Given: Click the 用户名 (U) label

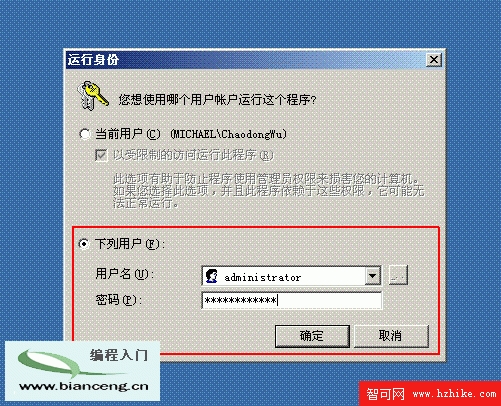Looking at the screenshot, I should [125, 274].
